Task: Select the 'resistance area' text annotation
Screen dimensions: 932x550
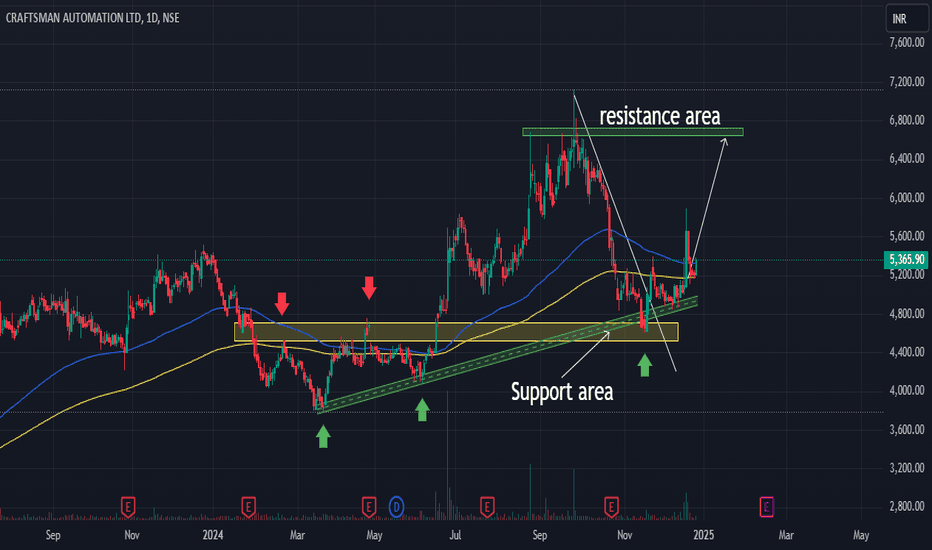Action: tap(660, 116)
